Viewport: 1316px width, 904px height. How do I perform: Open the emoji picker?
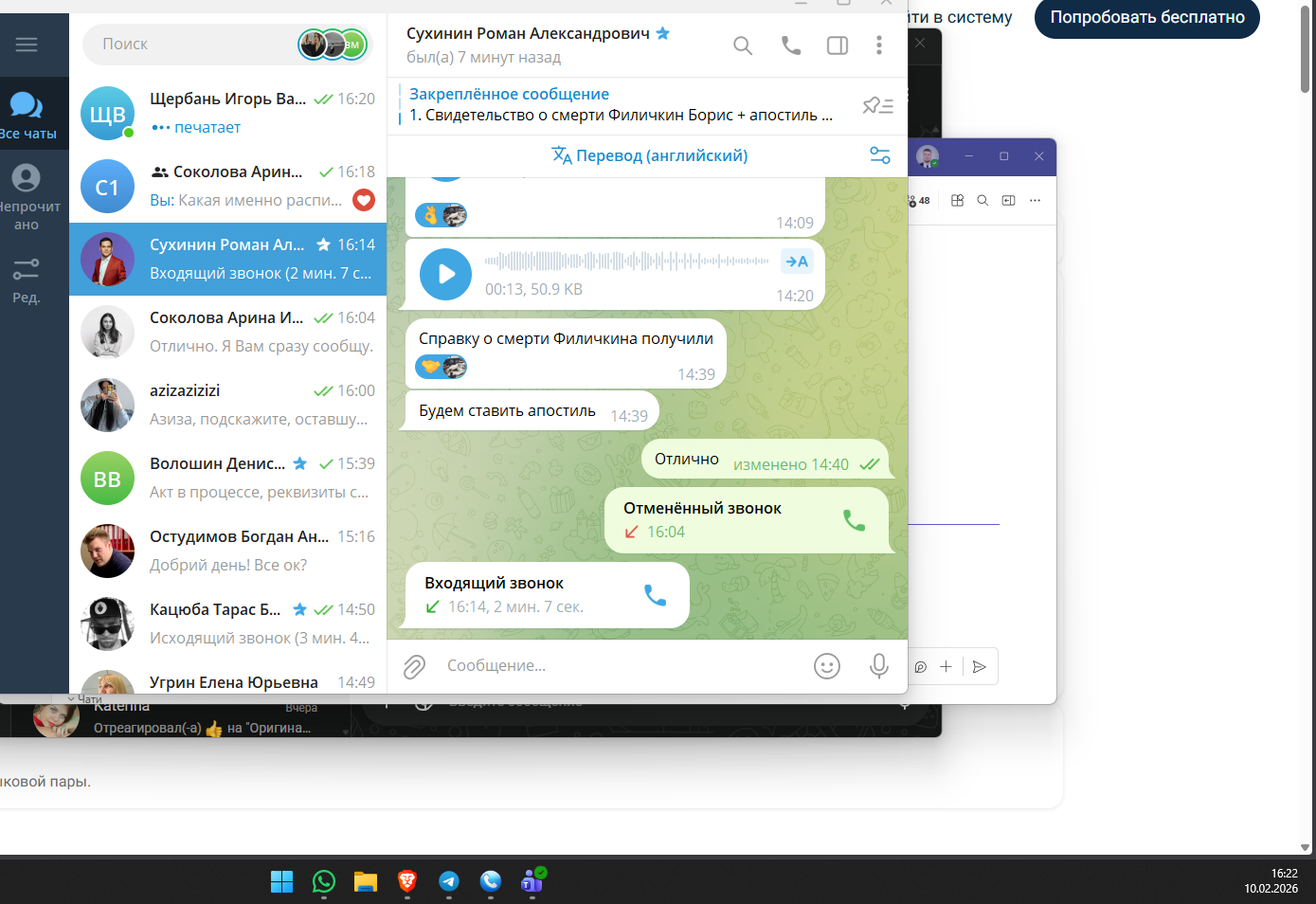tap(827, 666)
